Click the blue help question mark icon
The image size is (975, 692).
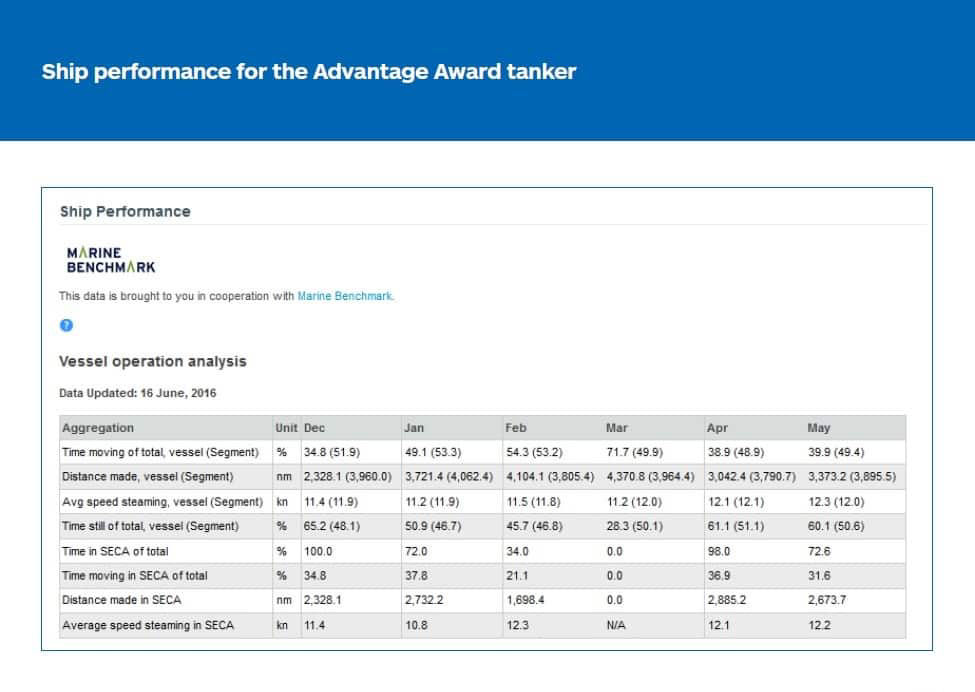[66, 325]
